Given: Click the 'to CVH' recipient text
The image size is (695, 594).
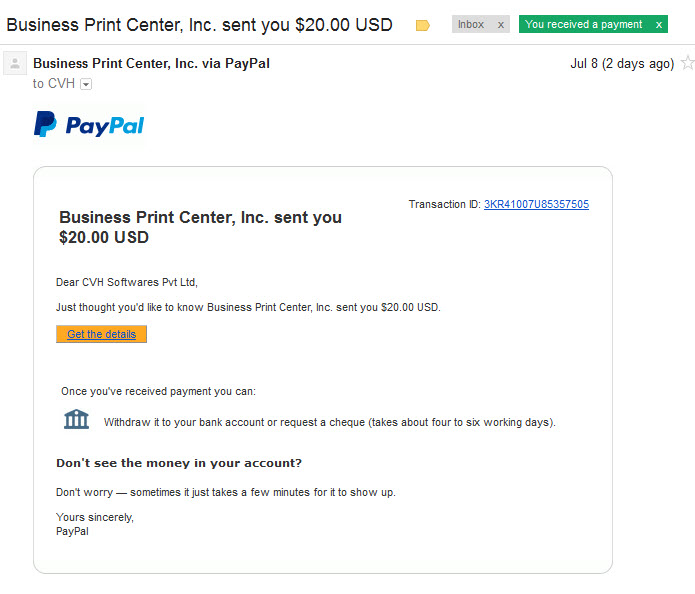Looking at the screenshot, I should [54, 83].
